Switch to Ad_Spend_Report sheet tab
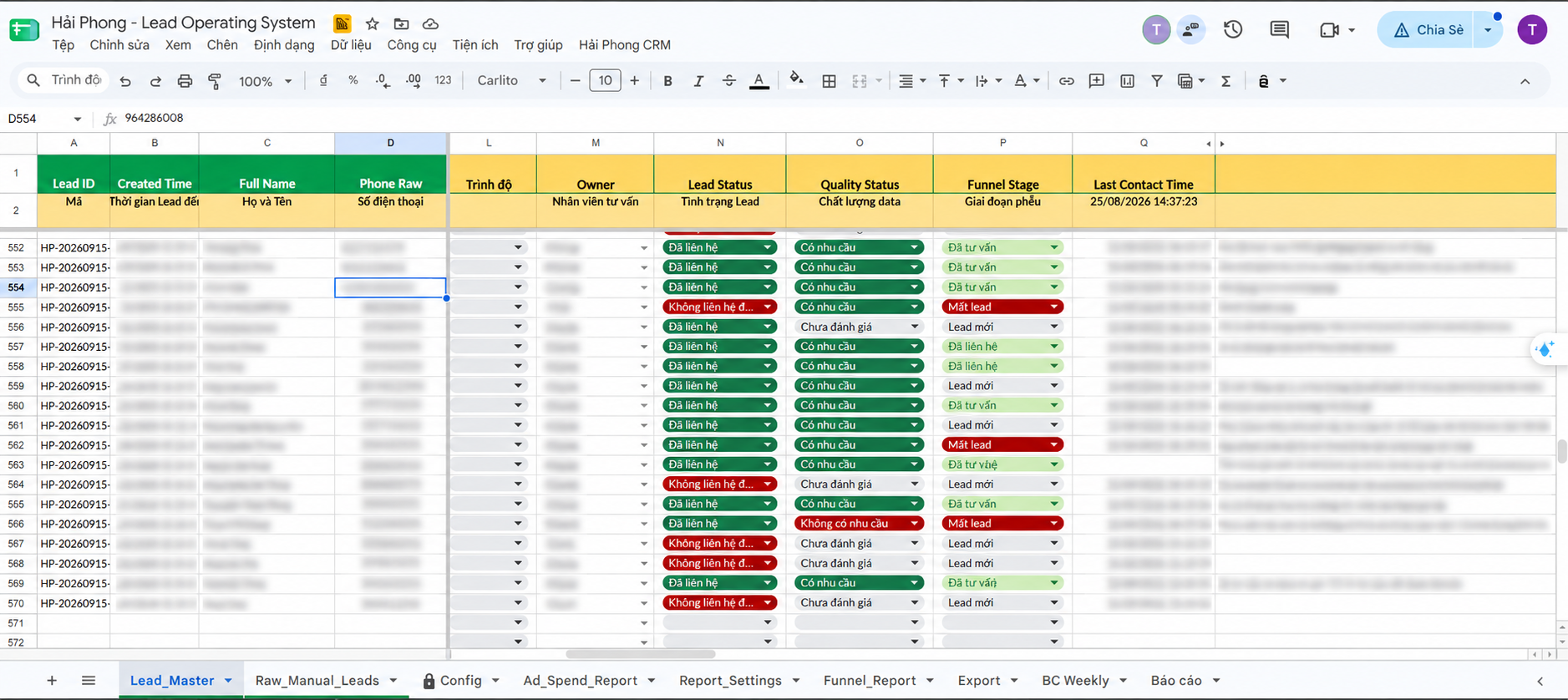 point(580,681)
